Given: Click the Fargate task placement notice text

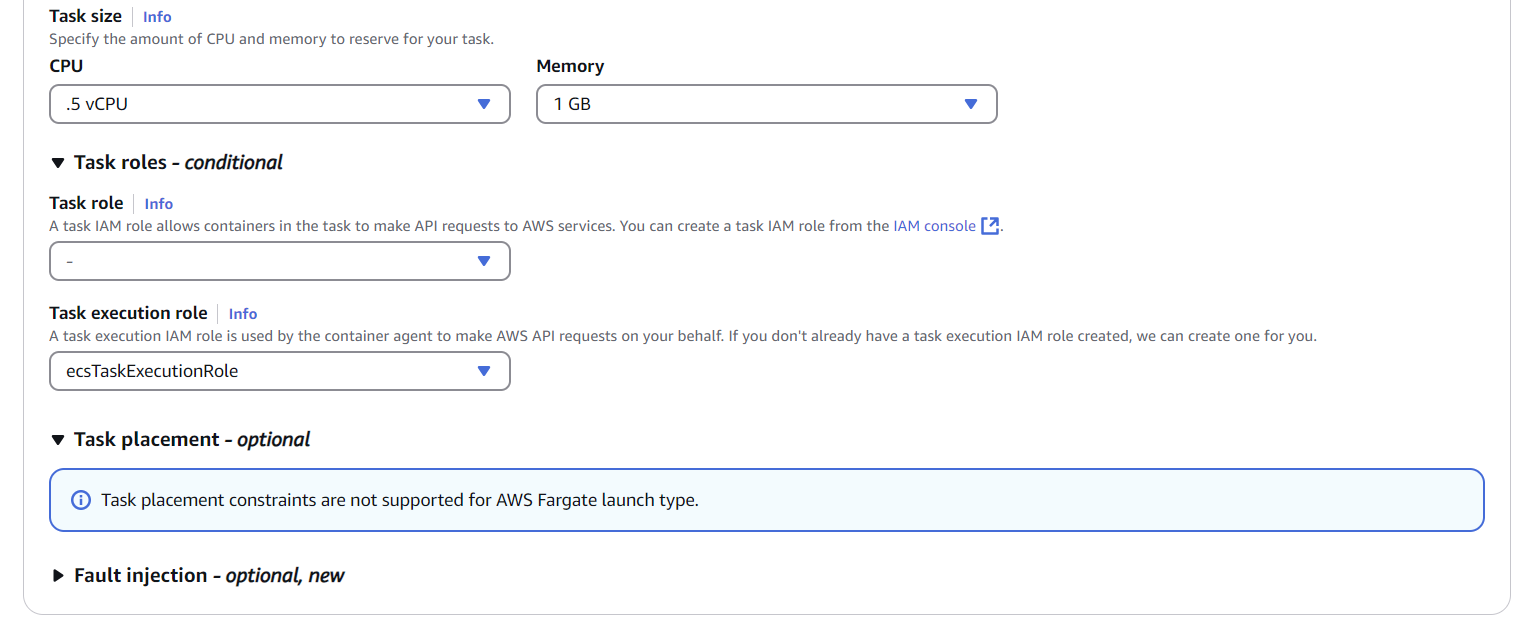Looking at the screenshot, I should 400,500.
